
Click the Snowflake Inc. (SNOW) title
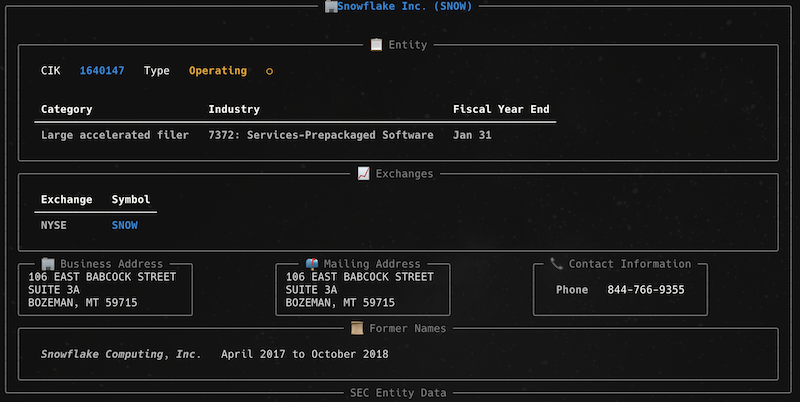pyautogui.click(x=405, y=6)
